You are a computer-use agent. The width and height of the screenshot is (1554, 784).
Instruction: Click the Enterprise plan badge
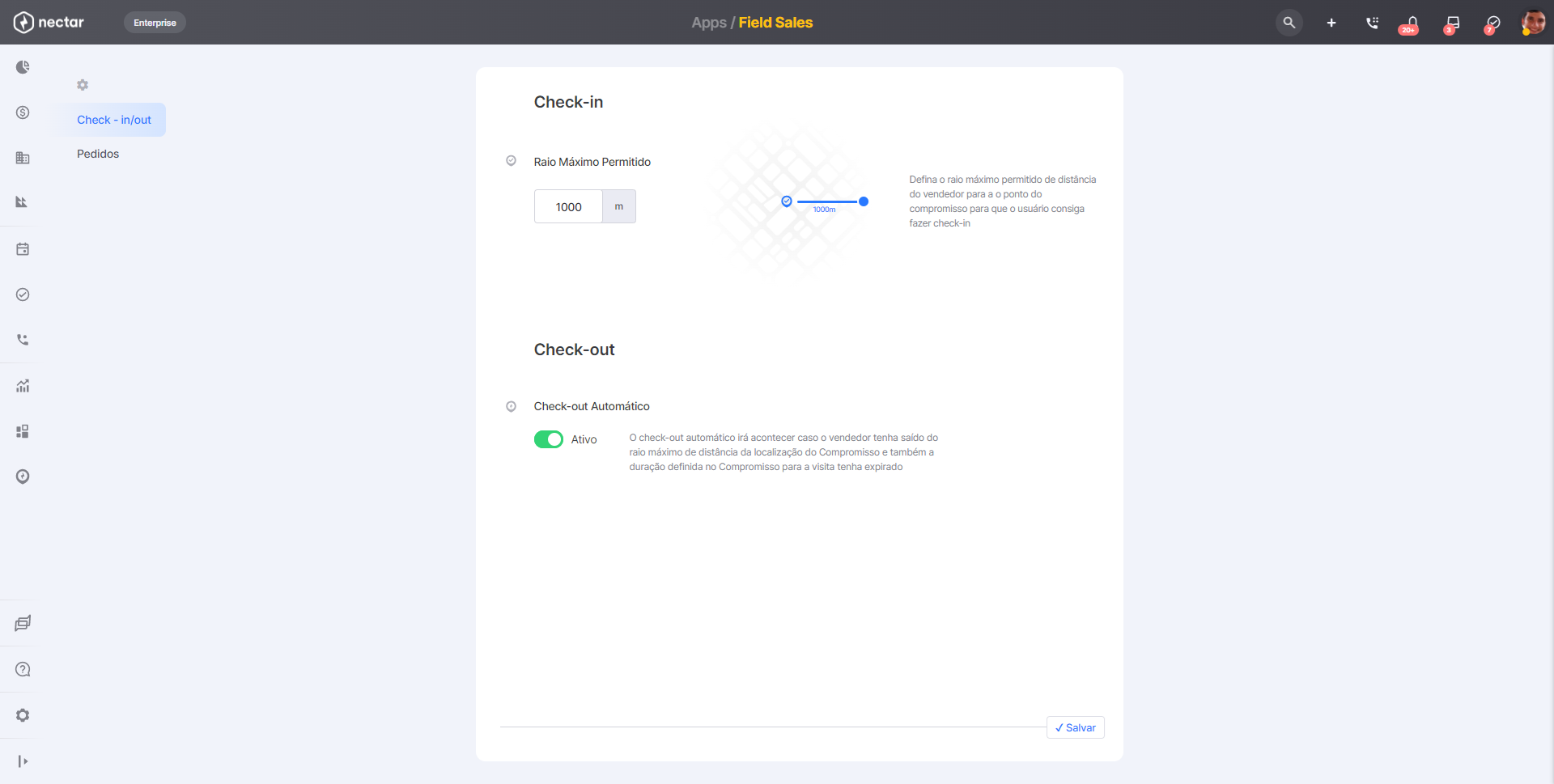click(x=155, y=23)
